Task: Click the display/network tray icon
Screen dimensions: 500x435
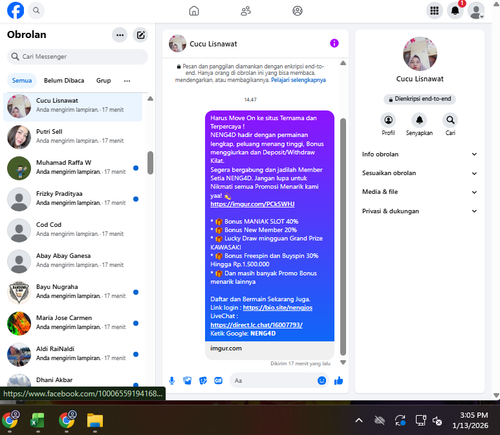Action: point(421,420)
